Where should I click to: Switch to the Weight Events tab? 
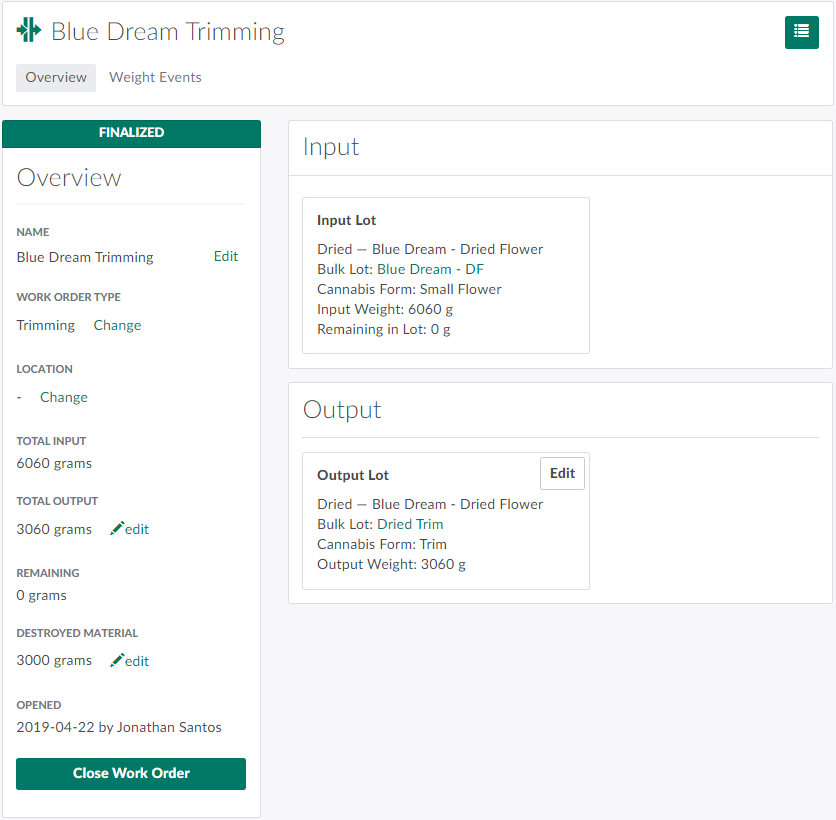tap(155, 77)
